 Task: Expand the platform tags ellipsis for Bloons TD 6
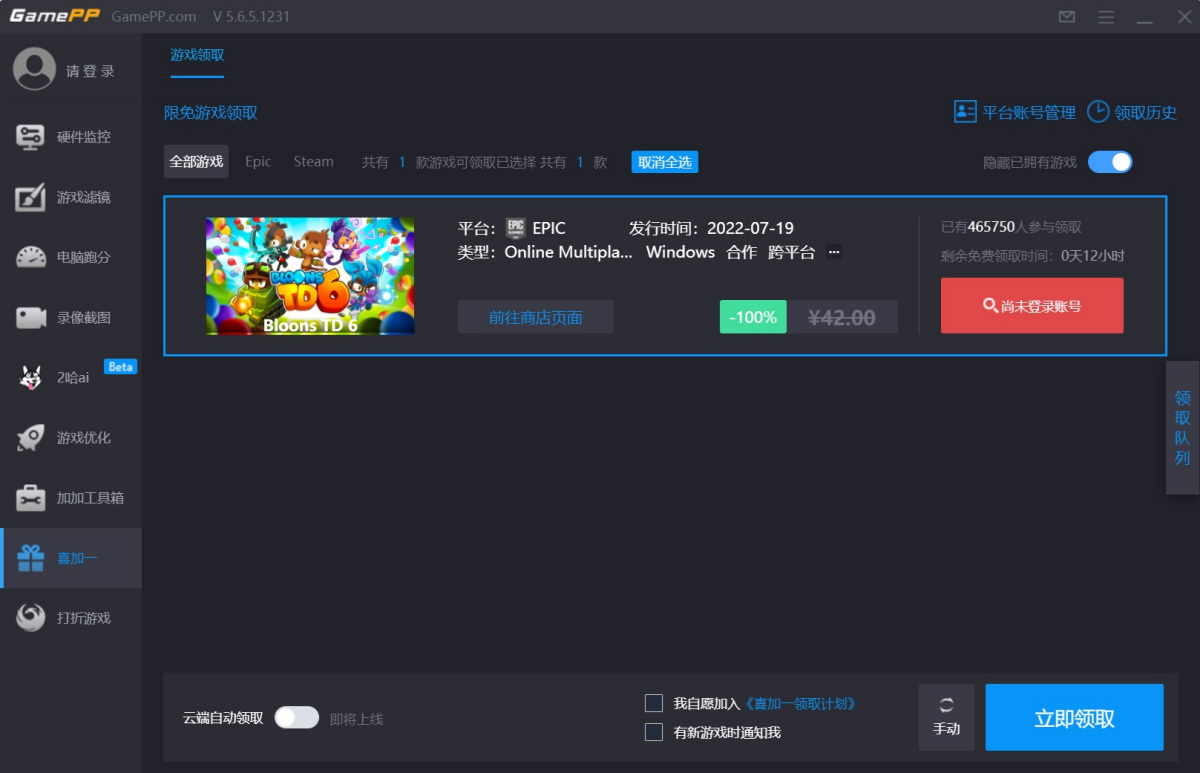[x=833, y=253]
